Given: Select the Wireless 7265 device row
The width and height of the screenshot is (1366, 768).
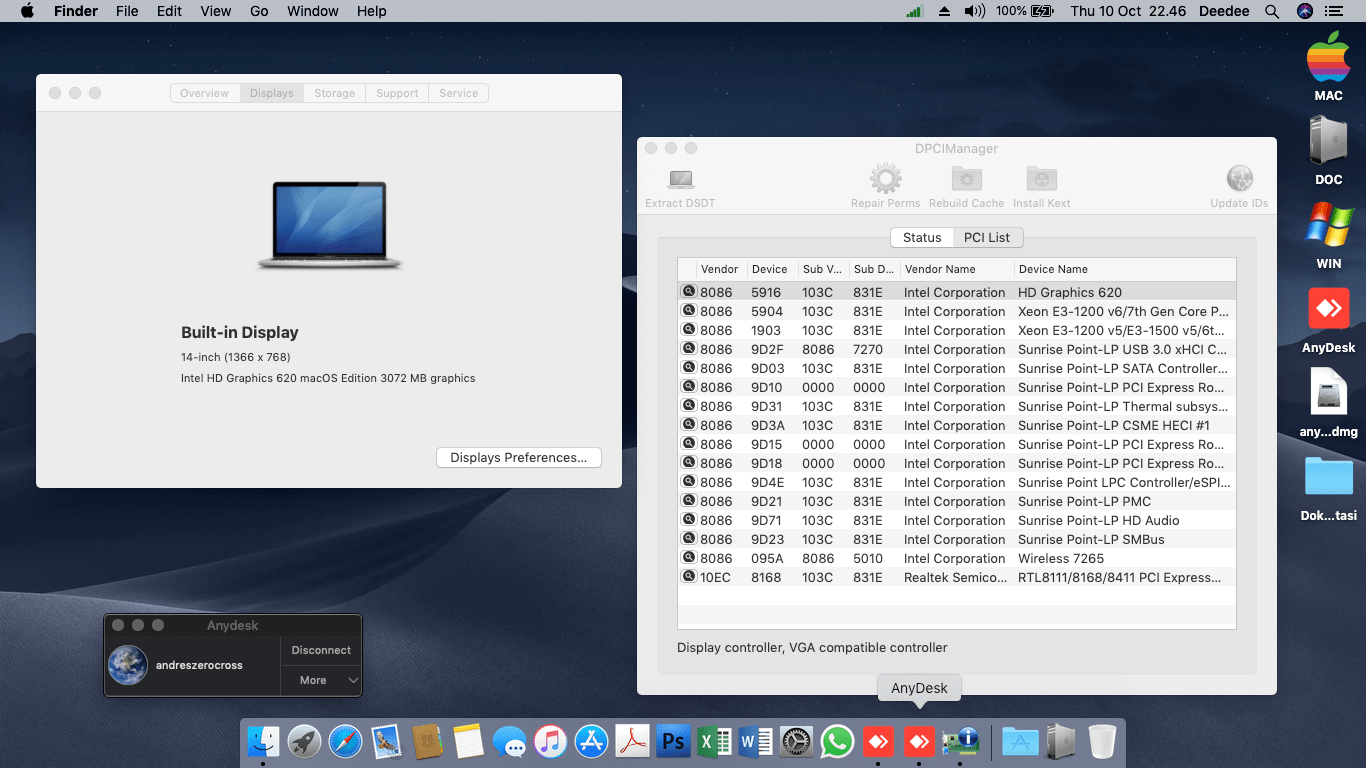Looking at the screenshot, I should (955, 558).
